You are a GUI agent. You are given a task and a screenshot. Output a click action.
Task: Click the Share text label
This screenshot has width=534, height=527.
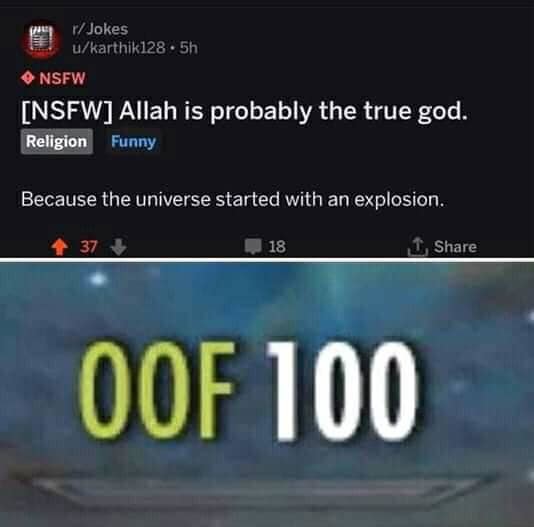tap(455, 247)
